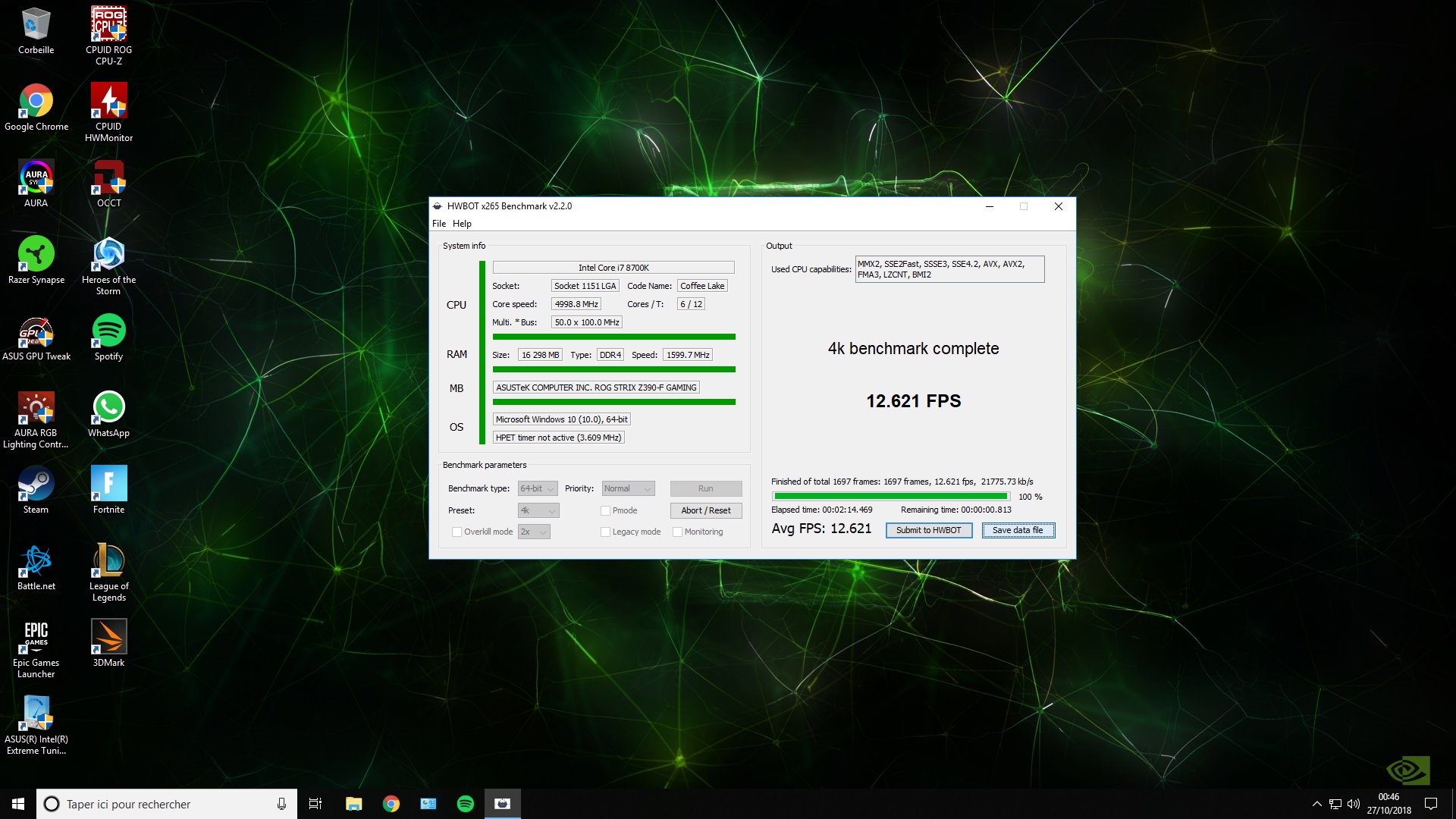Viewport: 1456px width, 819px height.
Task: Enable the Monitoring checkbox
Action: (x=677, y=532)
